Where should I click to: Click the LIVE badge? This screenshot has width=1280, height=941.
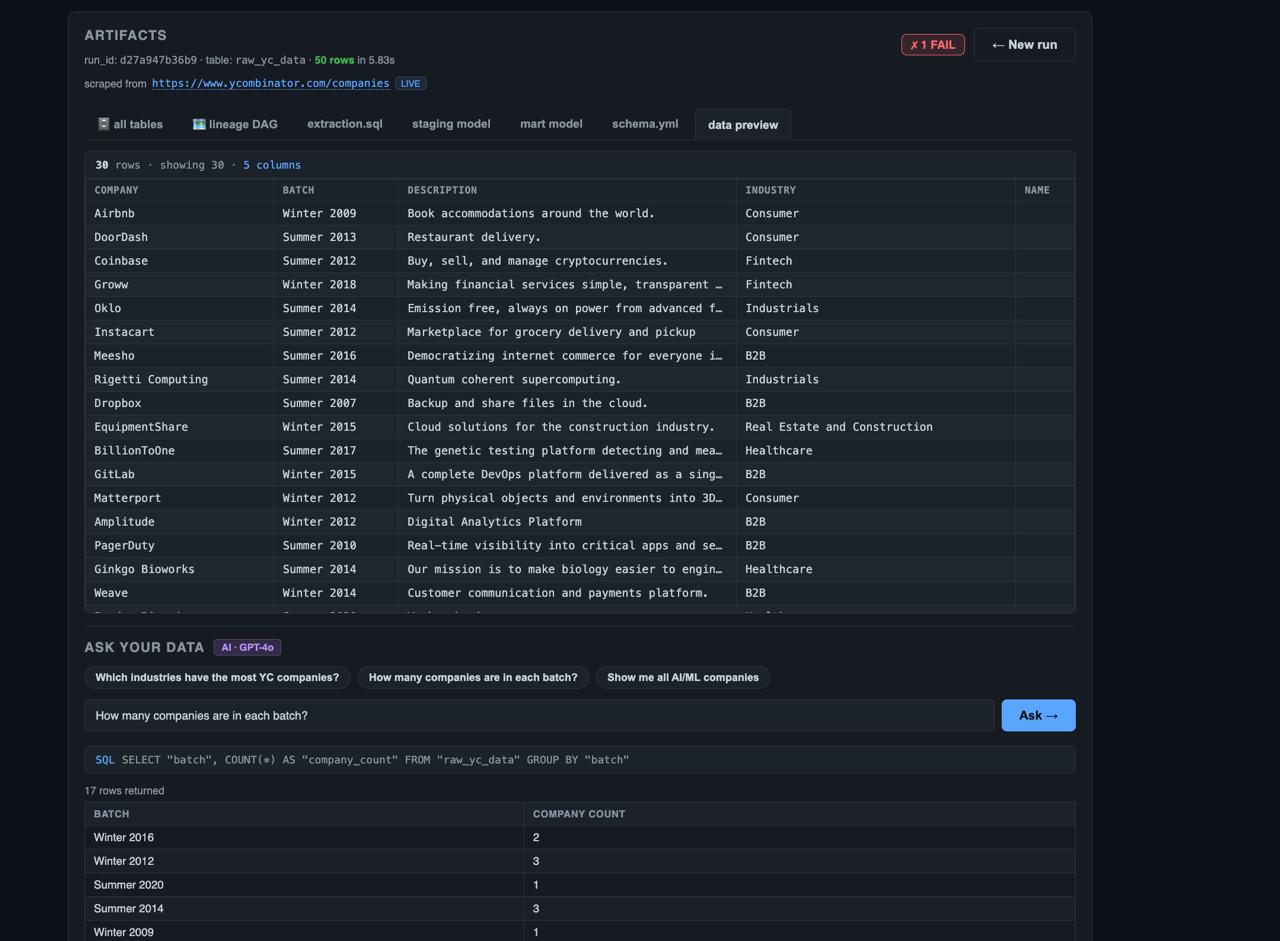[411, 83]
